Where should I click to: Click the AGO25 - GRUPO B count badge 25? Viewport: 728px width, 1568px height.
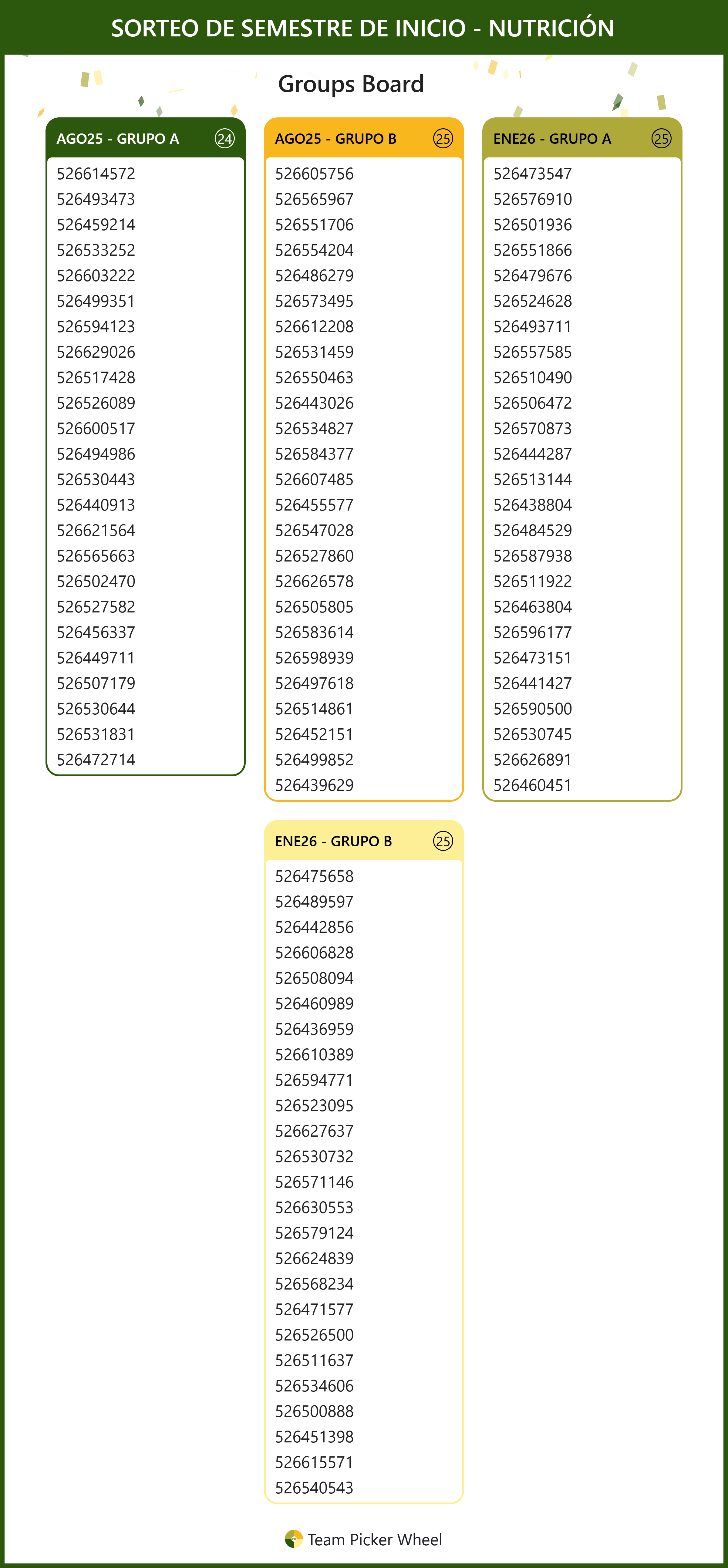443,139
